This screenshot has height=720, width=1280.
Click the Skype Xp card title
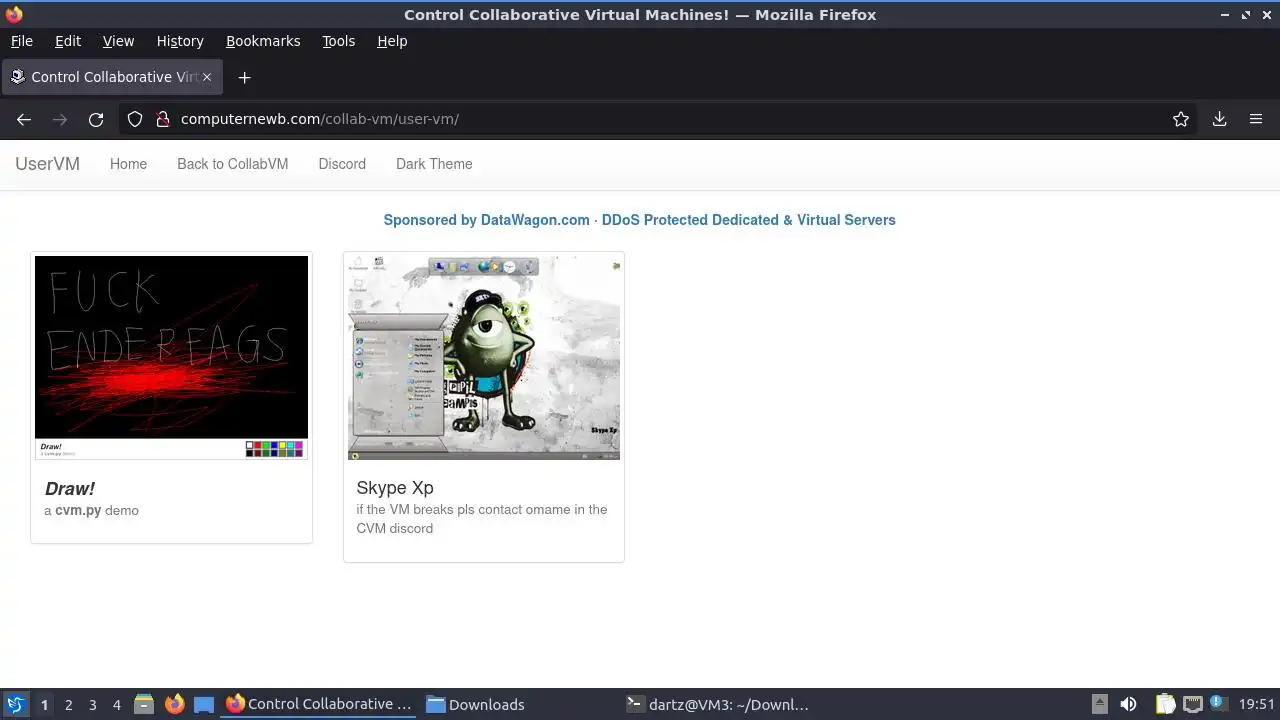(395, 488)
